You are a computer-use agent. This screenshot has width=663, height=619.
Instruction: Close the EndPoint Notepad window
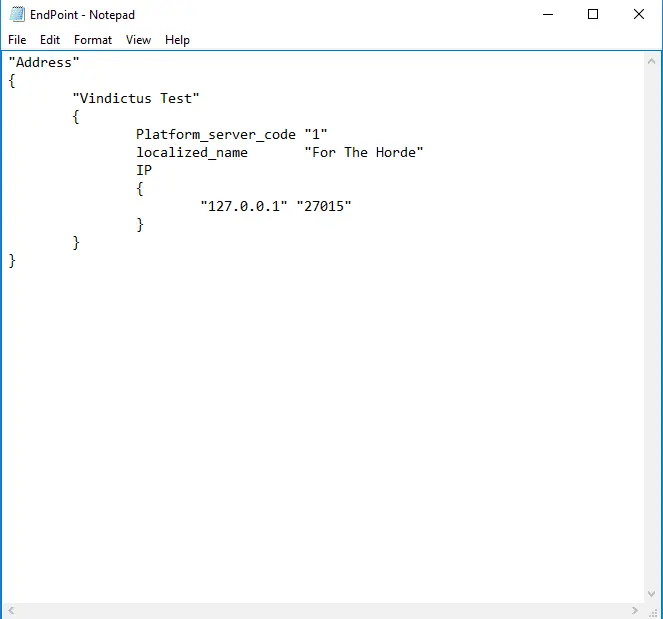click(639, 14)
